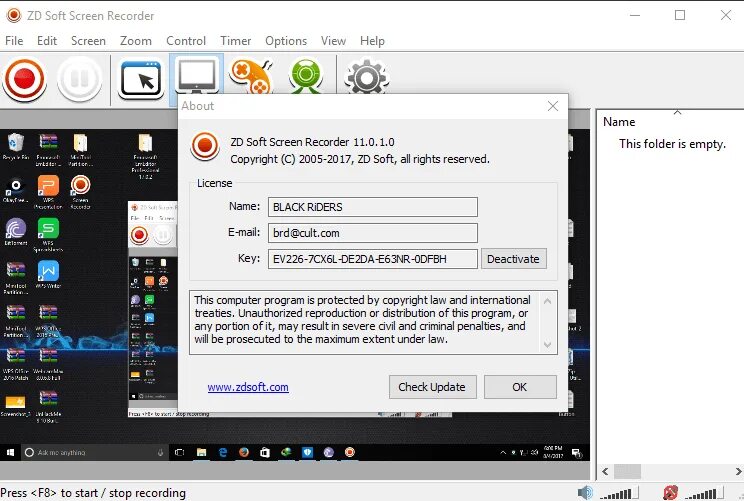
Task: Click the WPS Writer icon in preview
Action: tap(48, 274)
